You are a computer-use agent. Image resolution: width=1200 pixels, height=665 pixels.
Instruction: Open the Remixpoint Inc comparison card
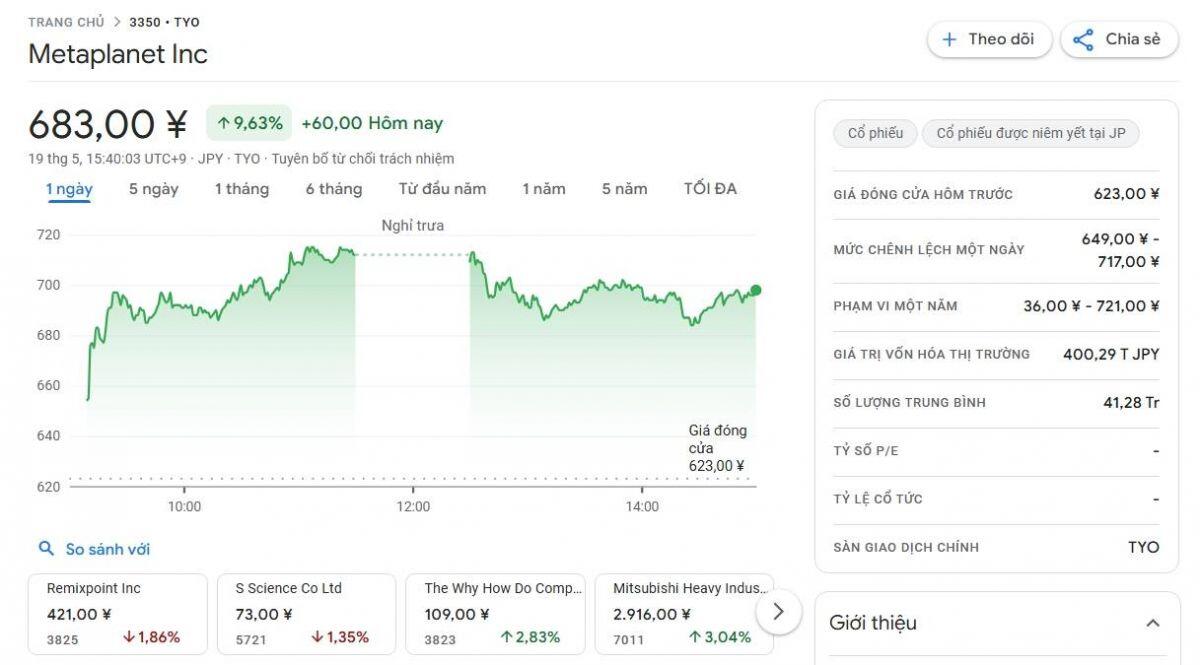[x=118, y=613]
